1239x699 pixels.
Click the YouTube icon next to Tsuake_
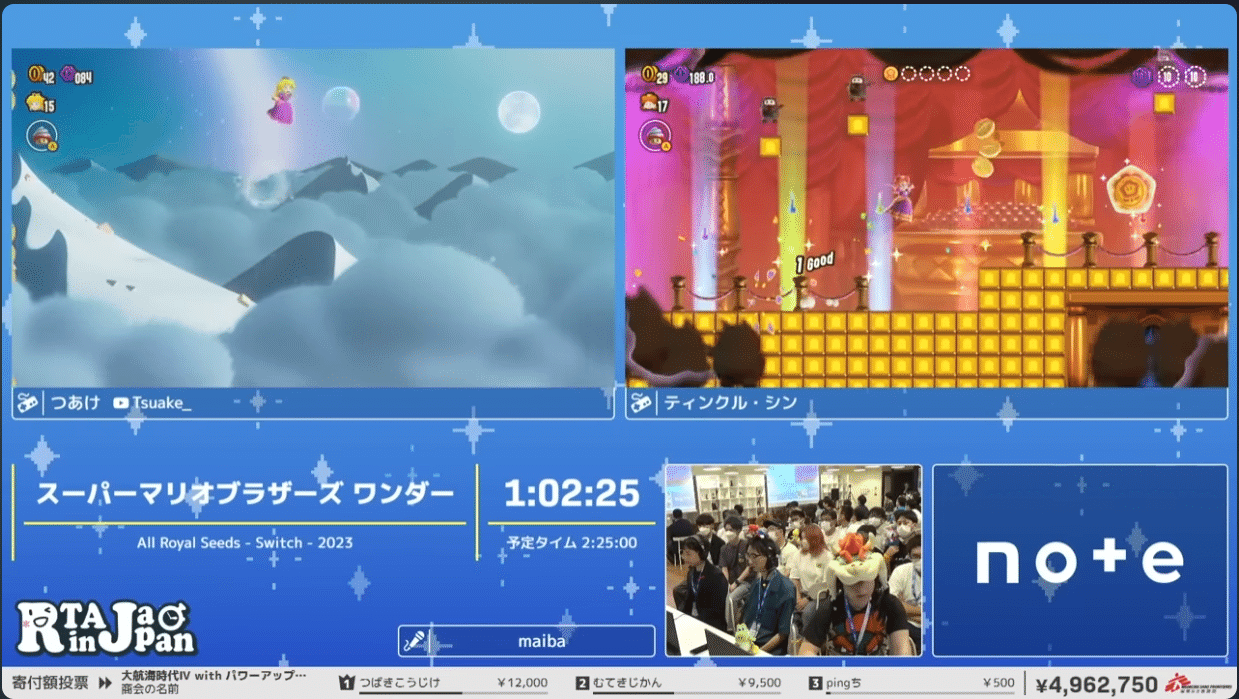coord(121,403)
